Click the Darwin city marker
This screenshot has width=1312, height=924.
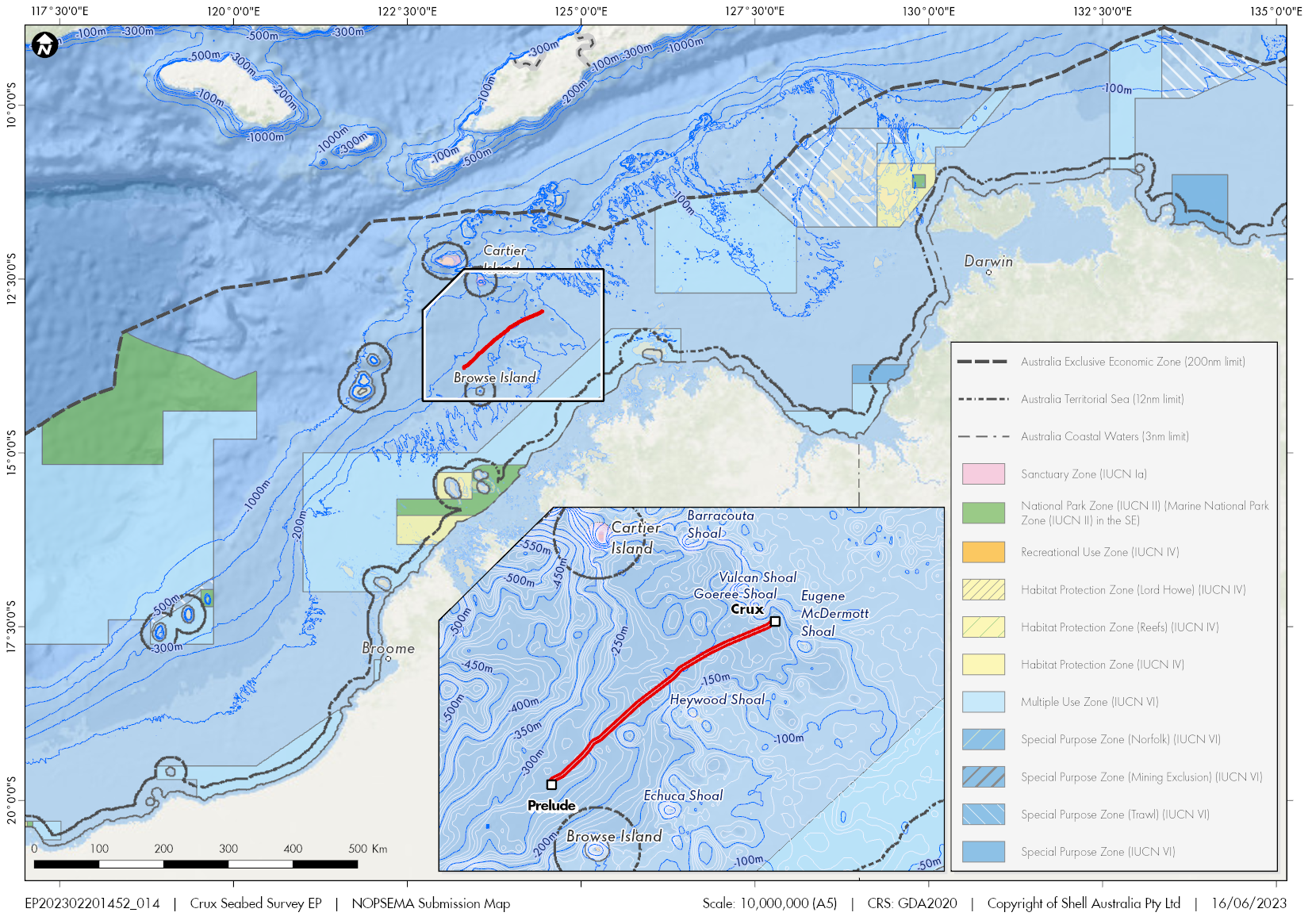pyautogui.click(x=988, y=272)
